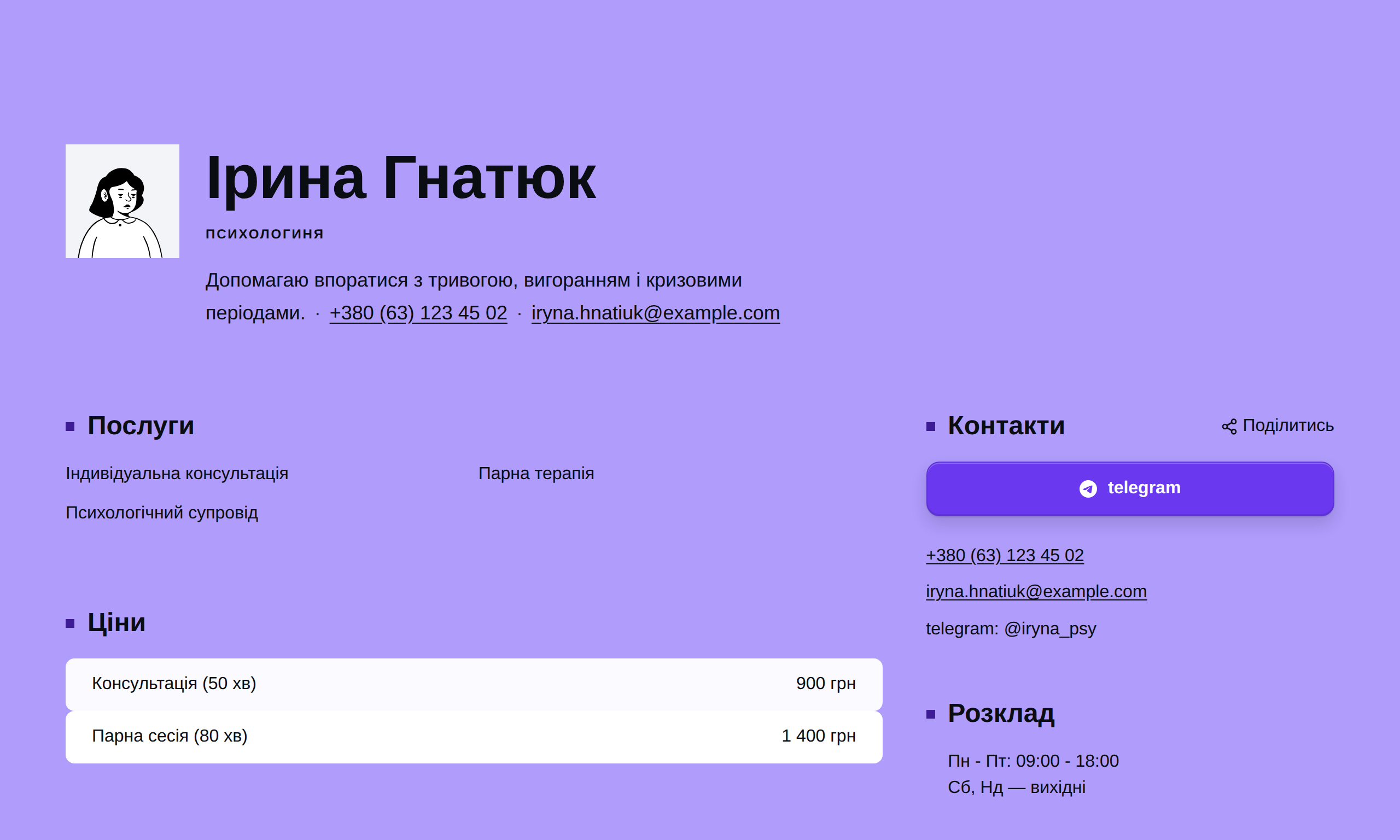This screenshot has height=840, width=1400.
Task: Click the Послуги section heading
Action: pyautogui.click(x=141, y=425)
